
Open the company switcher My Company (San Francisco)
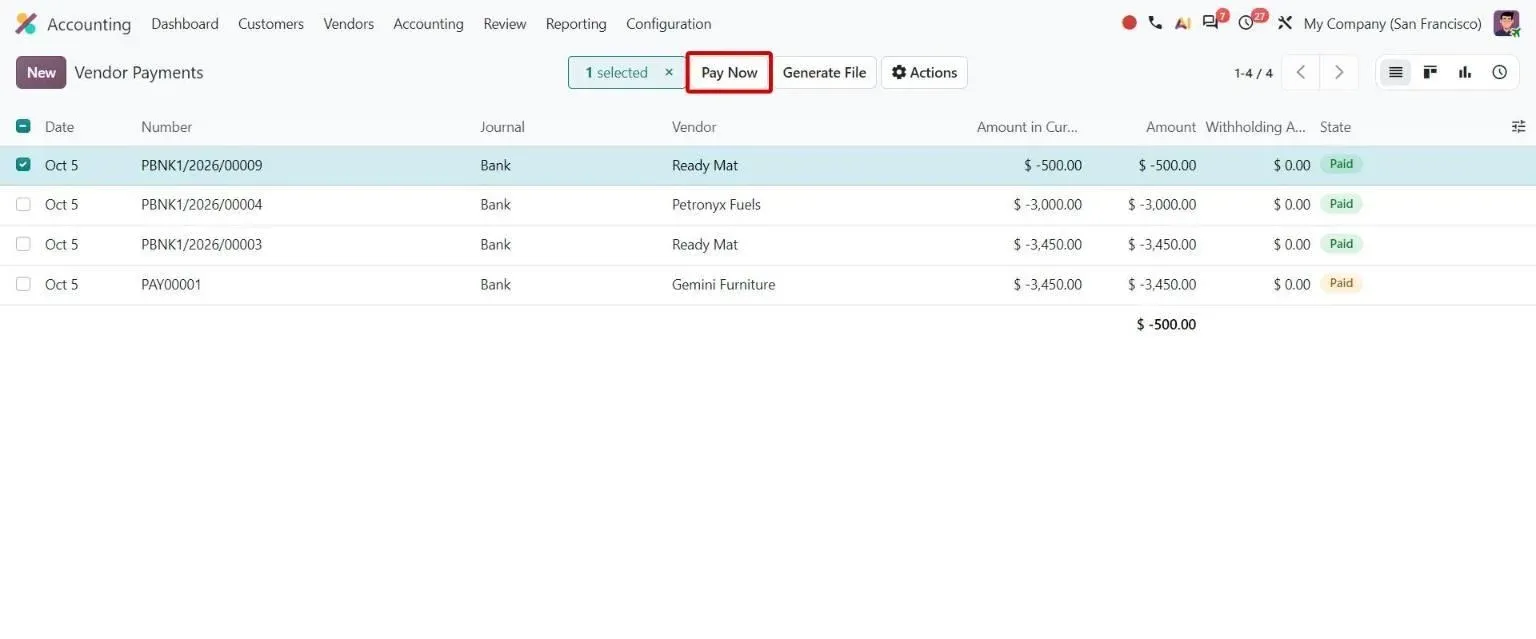tap(1392, 23)
